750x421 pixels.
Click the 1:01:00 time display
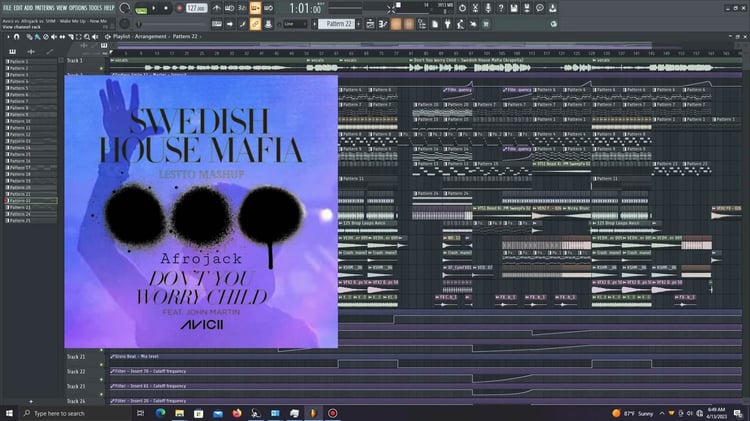[305, 8]
